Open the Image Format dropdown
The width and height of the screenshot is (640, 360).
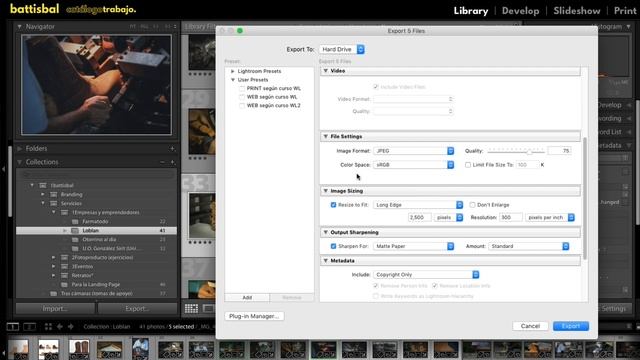tap(413, 151)
